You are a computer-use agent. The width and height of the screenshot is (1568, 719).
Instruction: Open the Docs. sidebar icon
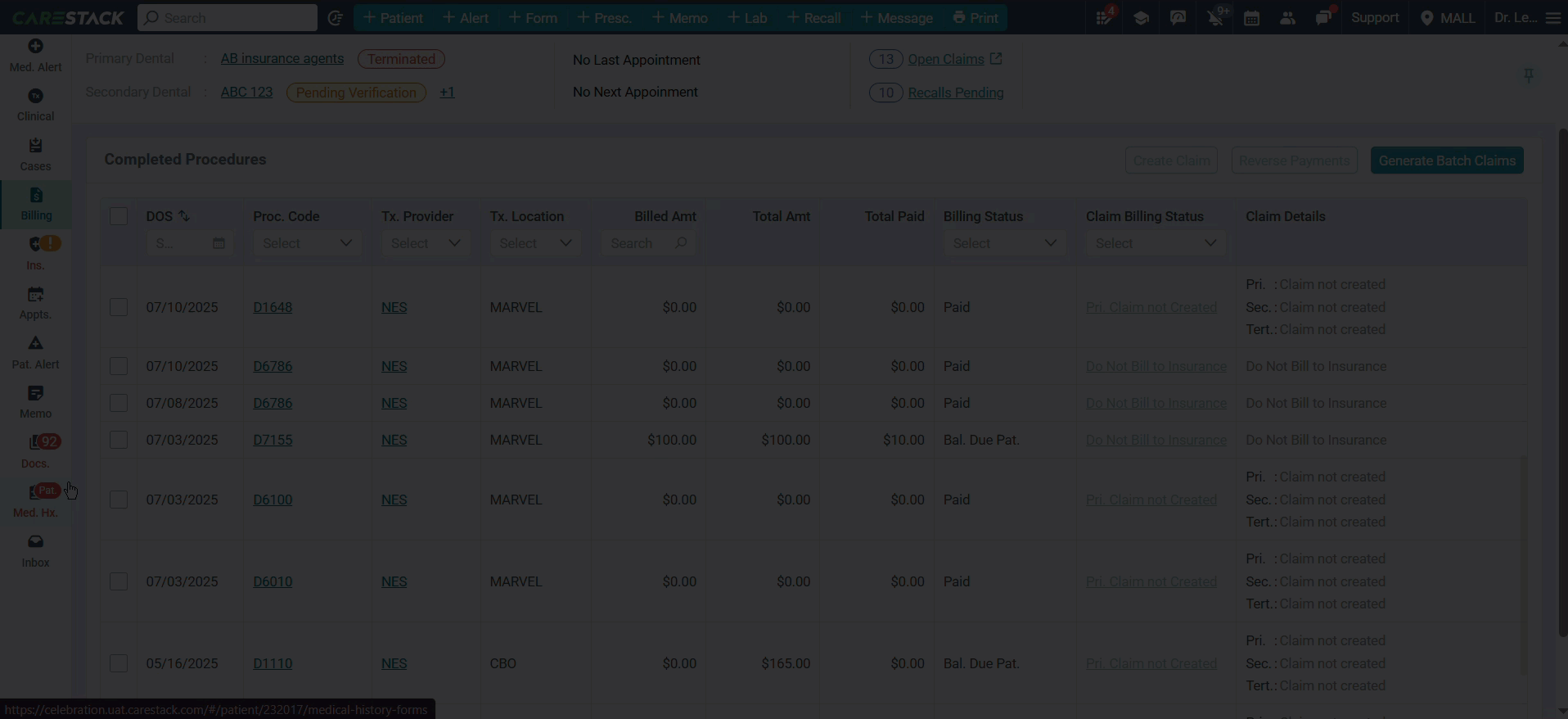(x=35, y=451)
